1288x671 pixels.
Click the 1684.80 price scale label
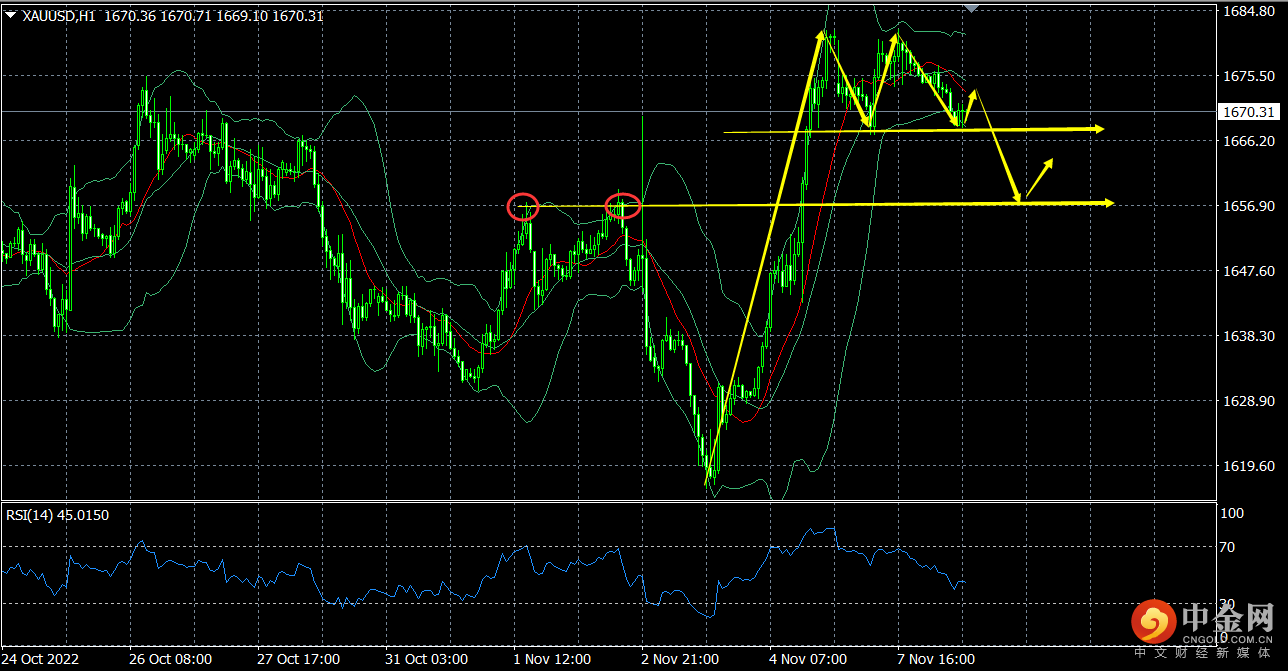click(x=1248, y=12)
